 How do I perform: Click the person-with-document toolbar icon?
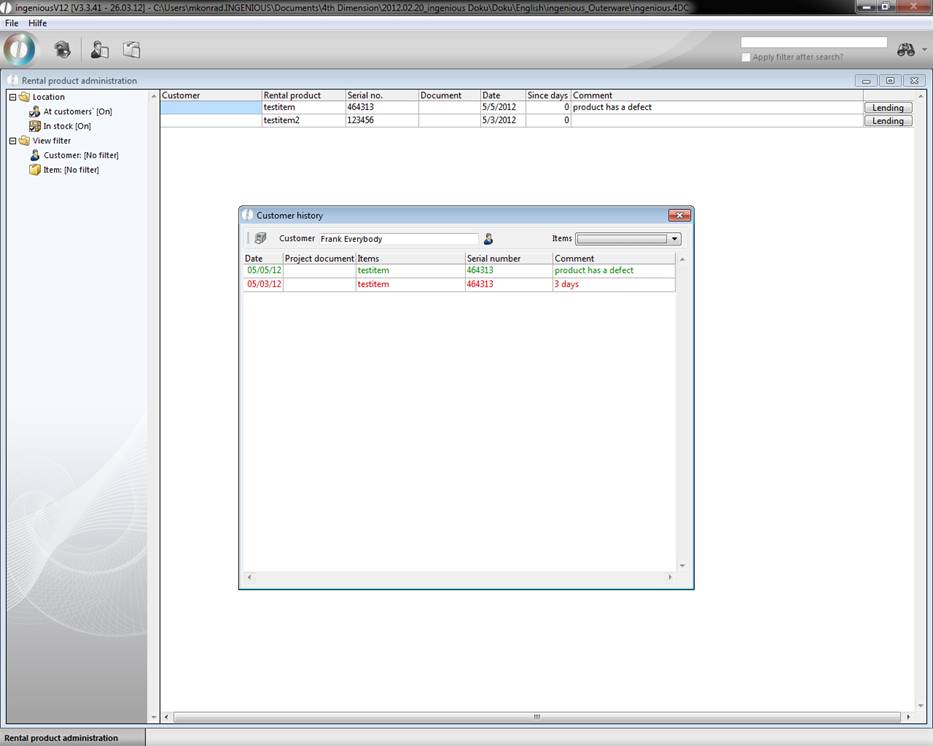click(x=99, y=49)
